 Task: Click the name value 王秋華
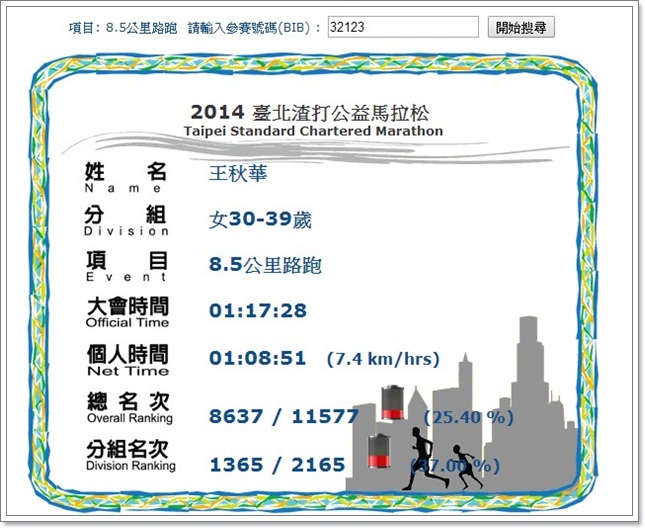coord(238,173)
